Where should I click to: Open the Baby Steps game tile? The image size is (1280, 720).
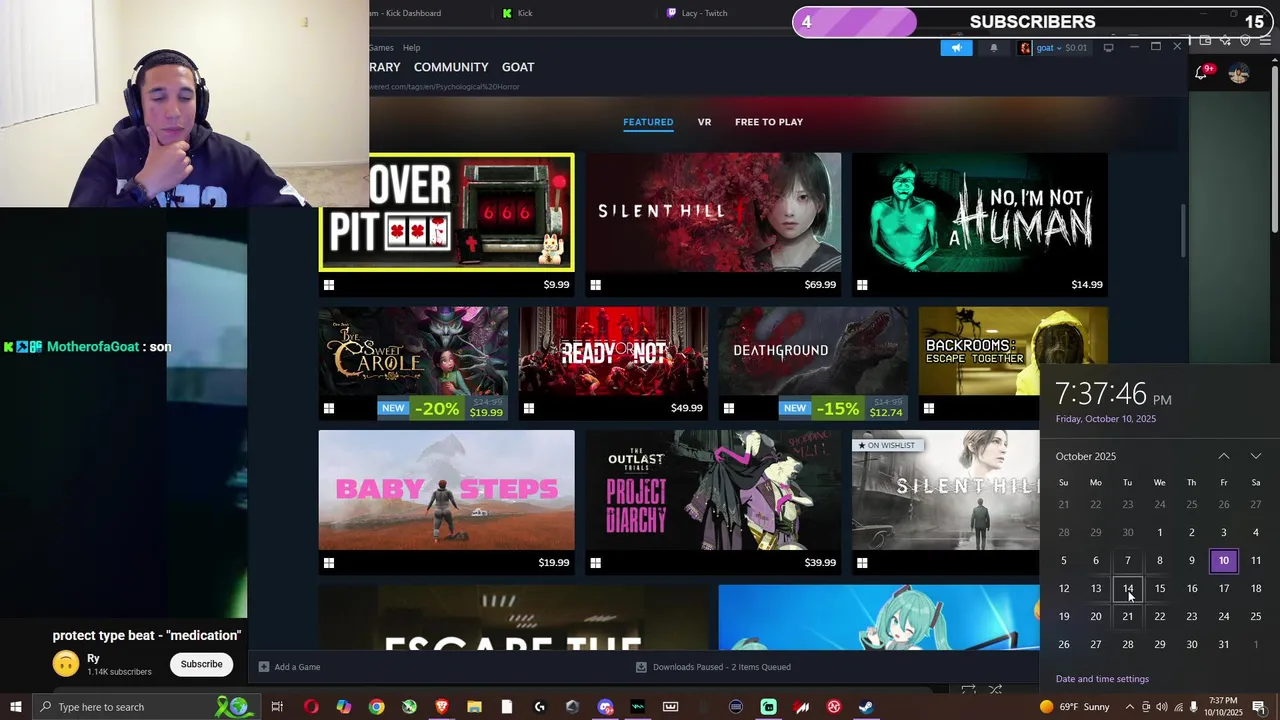tap(446, 502)
